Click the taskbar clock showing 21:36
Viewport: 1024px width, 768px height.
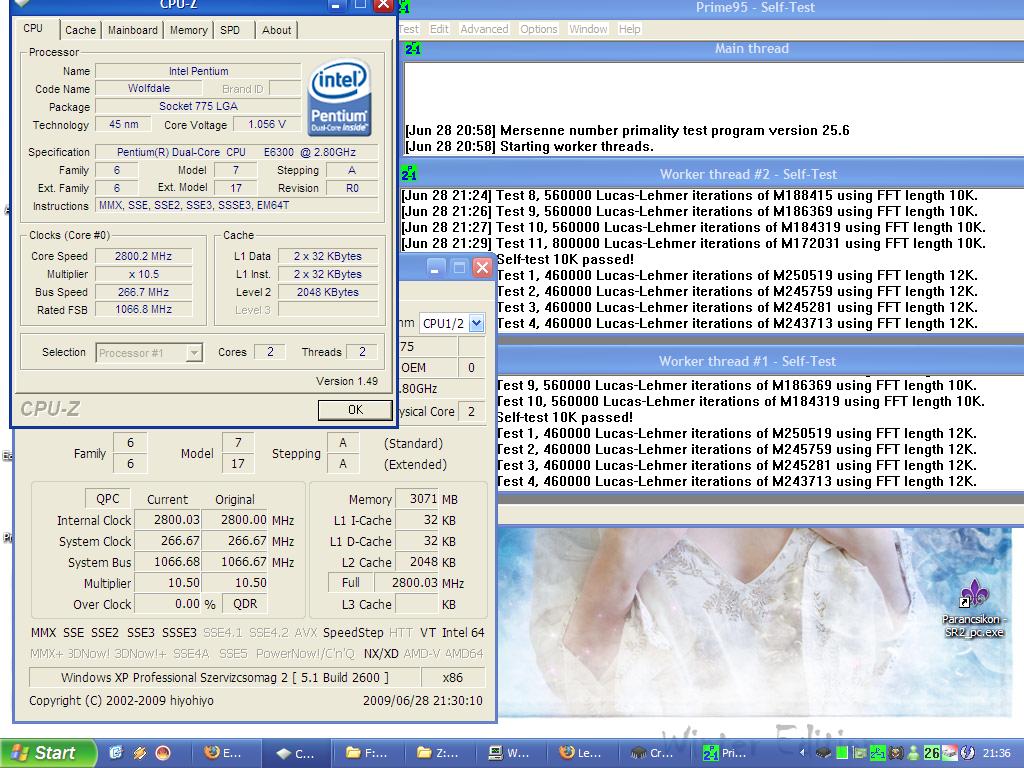(x=997, y=753)
